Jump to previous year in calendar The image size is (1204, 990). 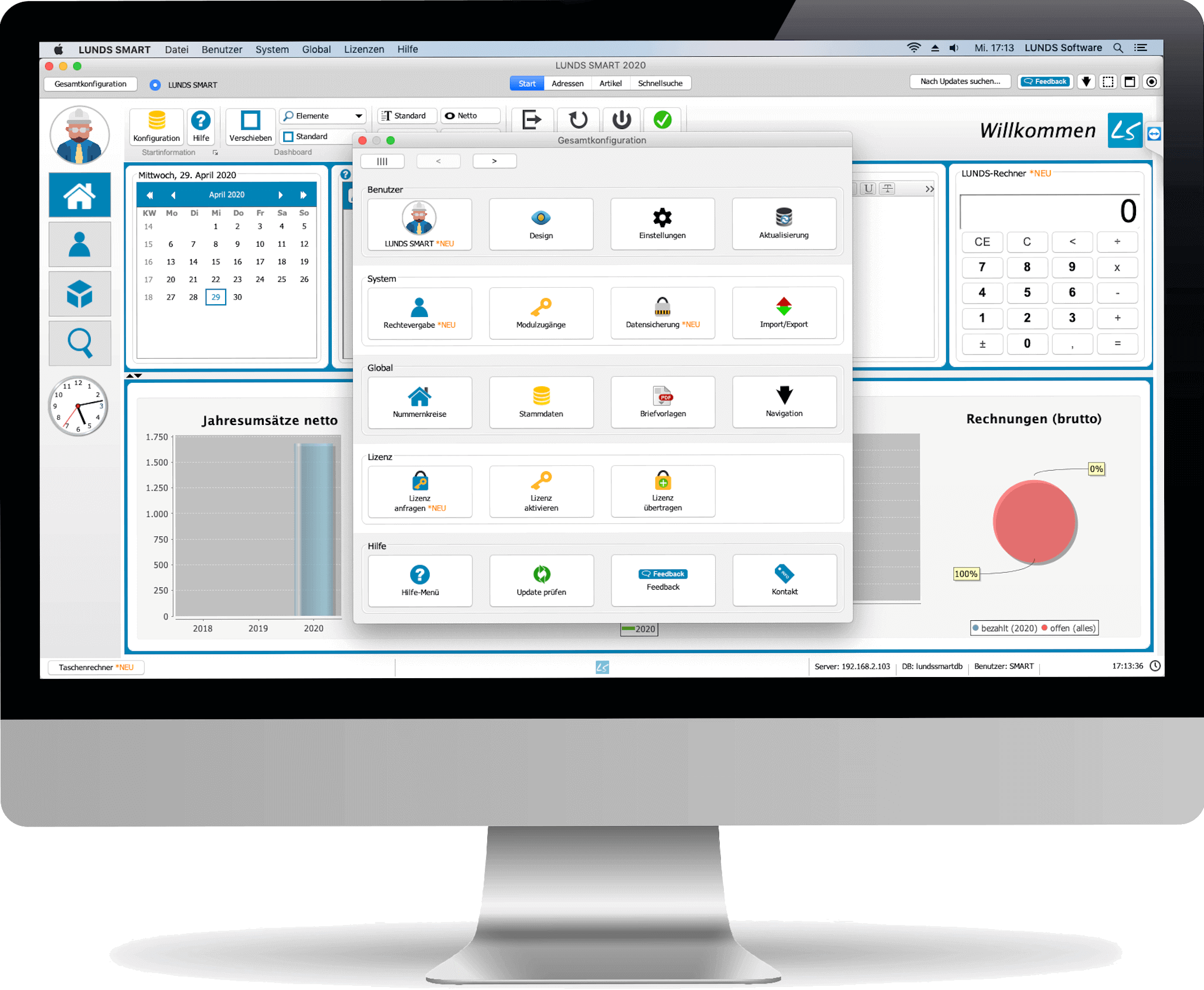tap(150, 195)
